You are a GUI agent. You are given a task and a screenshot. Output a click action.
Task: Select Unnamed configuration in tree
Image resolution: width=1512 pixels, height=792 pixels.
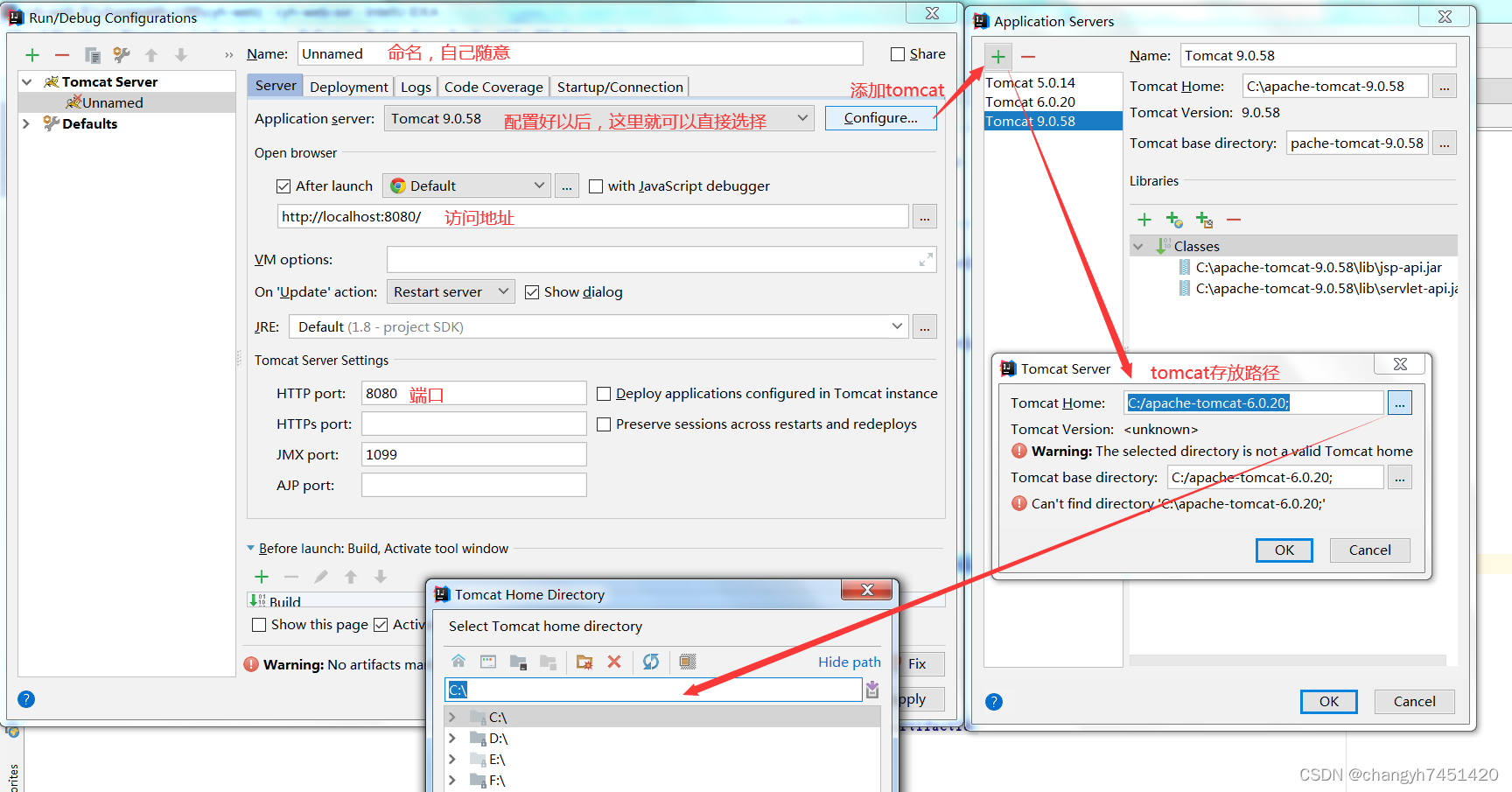click(x=127, y=102)
